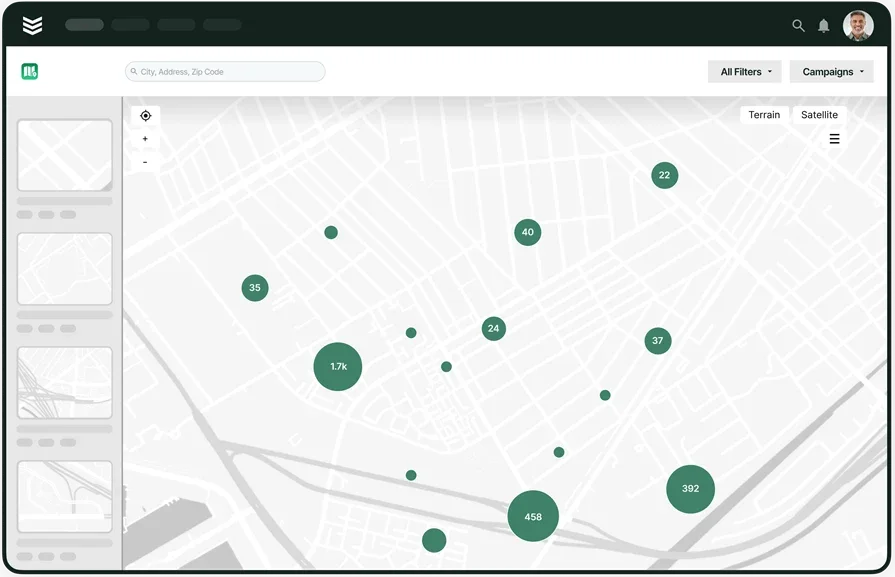Switch map view to Terrain
Viewport: 895px width, 577px height.
[x=765, y=114]
